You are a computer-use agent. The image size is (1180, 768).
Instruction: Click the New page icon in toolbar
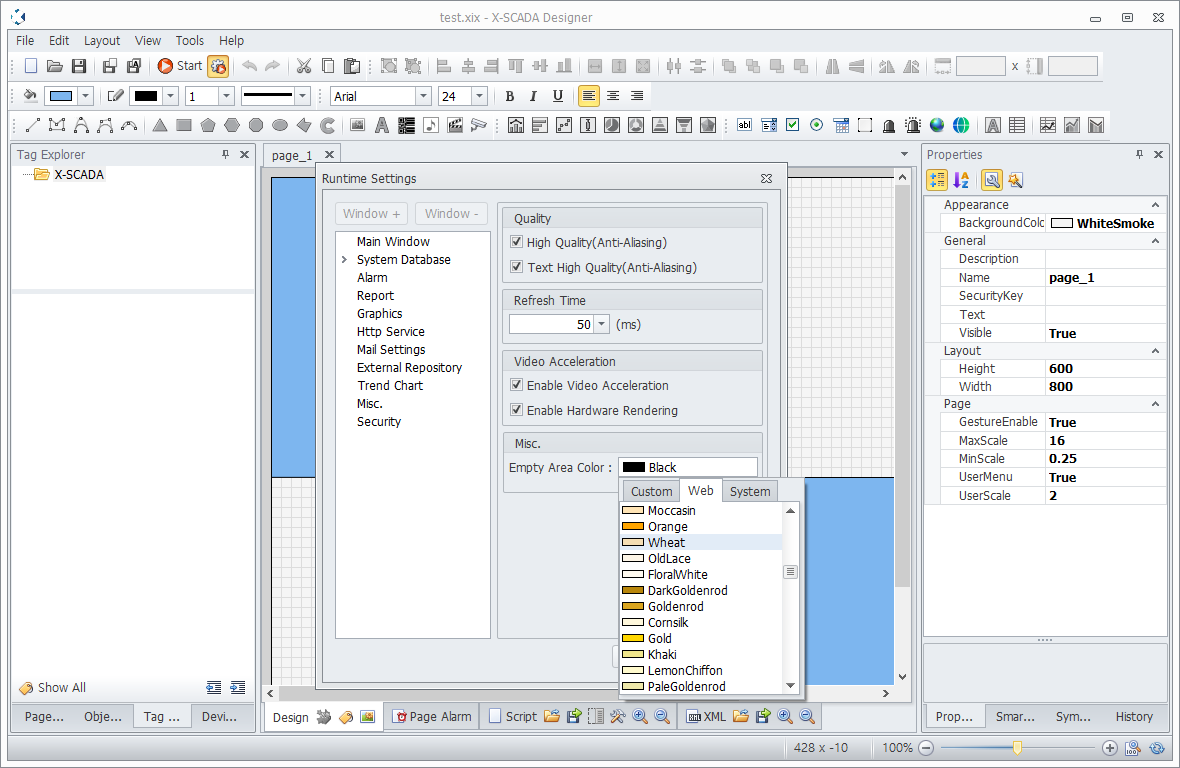31,66
